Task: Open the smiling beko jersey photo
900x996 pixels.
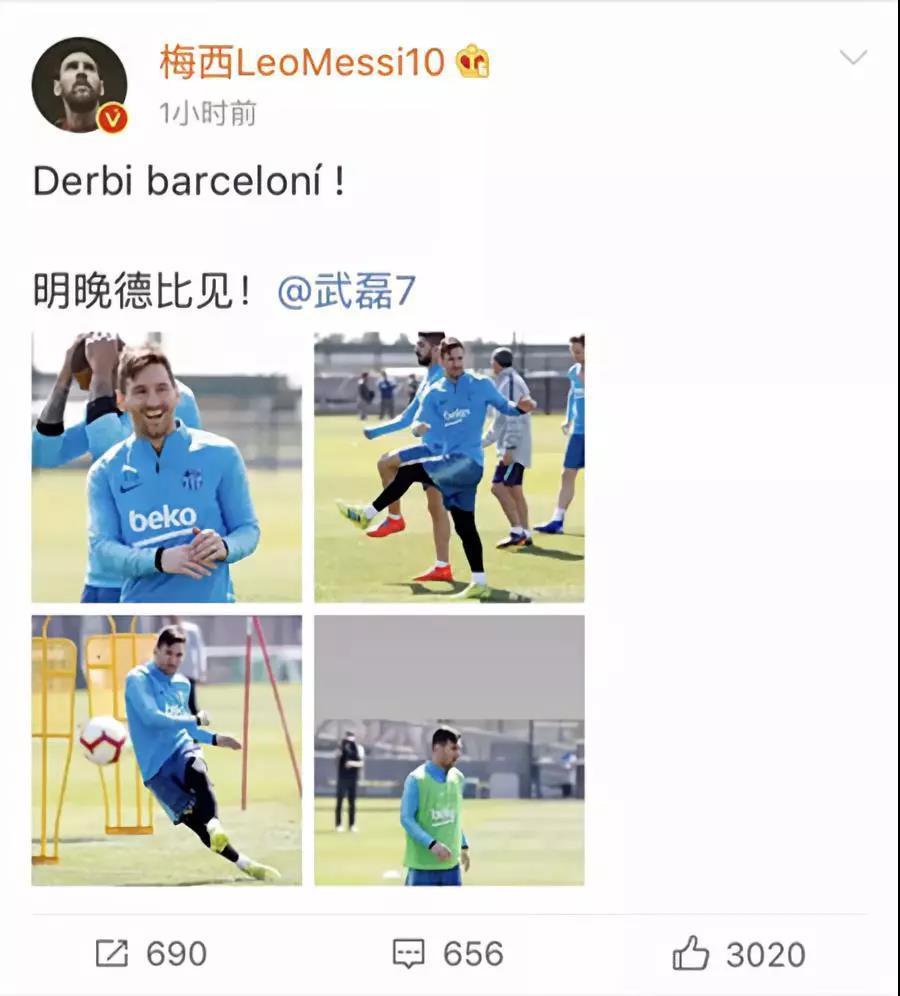Action: pos(166,467)
